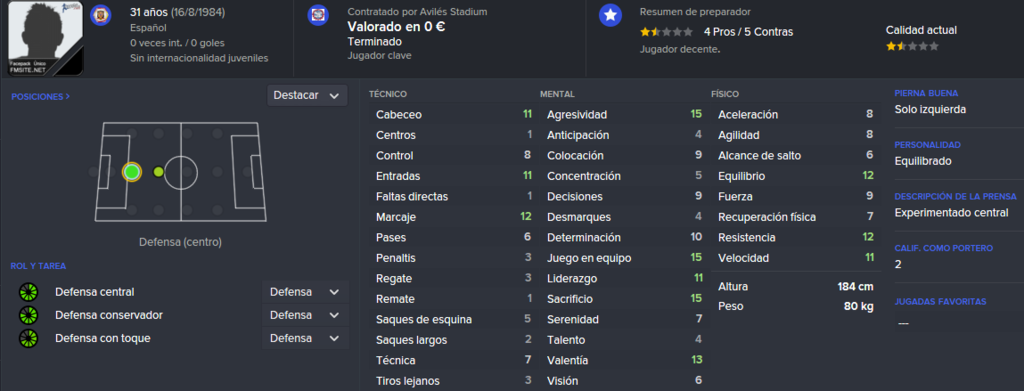The width and height of the screenshot is (1024, 391).
Task: Click the player face photo thumbnail
Action: click(46, 37)
